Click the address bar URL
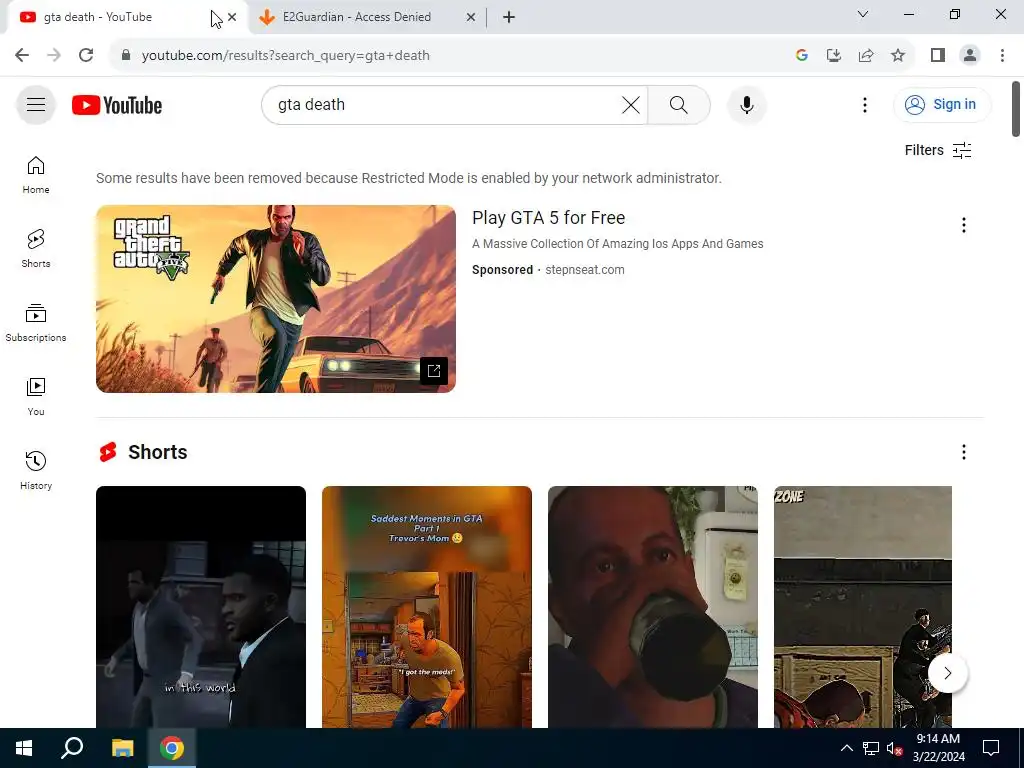Screen dimensions: 1024x768 [x=285, y=56]
